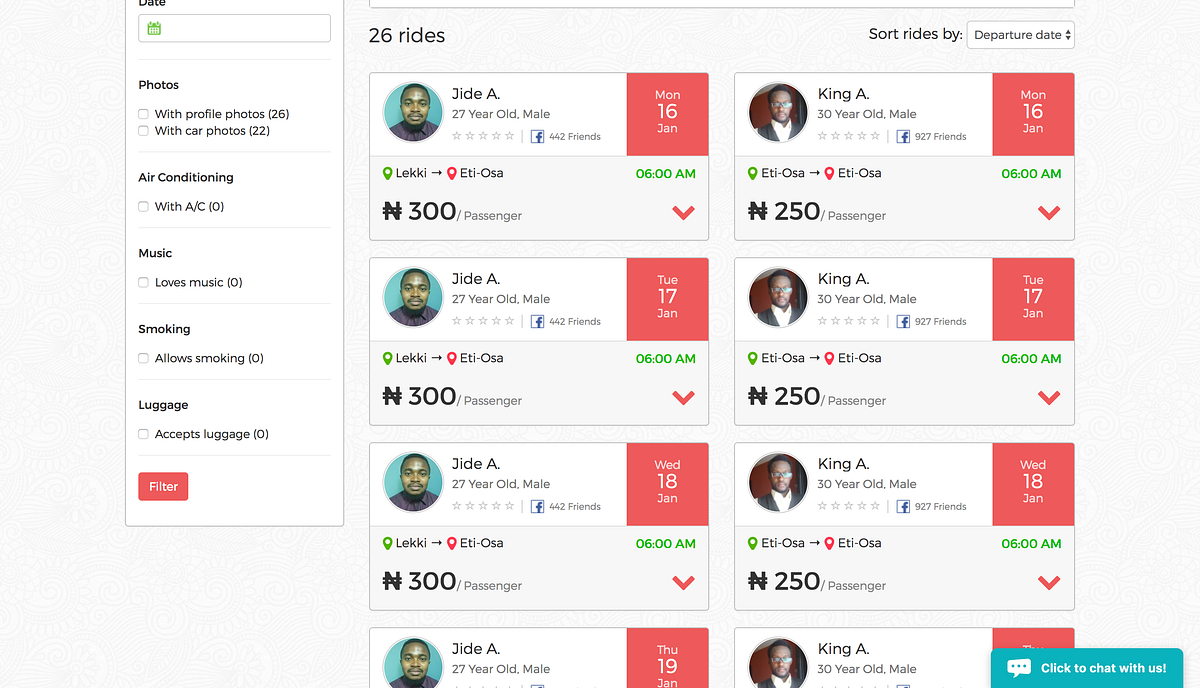The height and width of the screenshot is (688, 1200).
Task: Click the Facebook icon beside 442 Friends
Action: click(x=539, y=136)
